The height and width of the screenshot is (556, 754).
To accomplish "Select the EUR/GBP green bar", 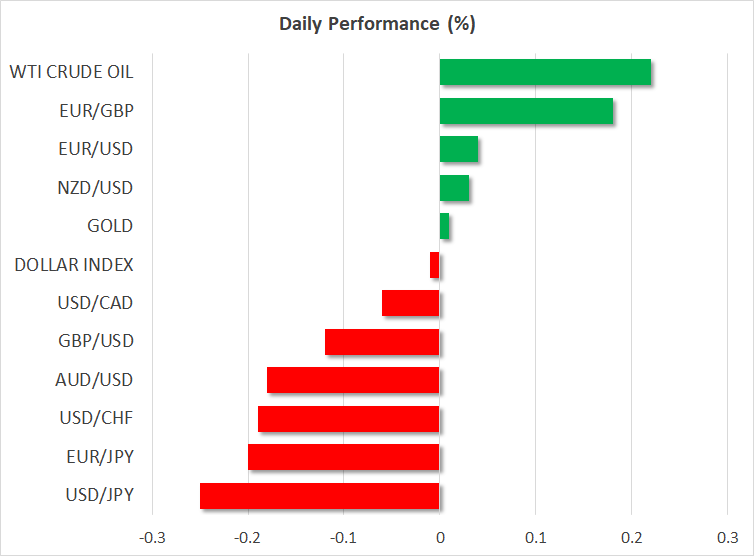I will click(526, 111).
